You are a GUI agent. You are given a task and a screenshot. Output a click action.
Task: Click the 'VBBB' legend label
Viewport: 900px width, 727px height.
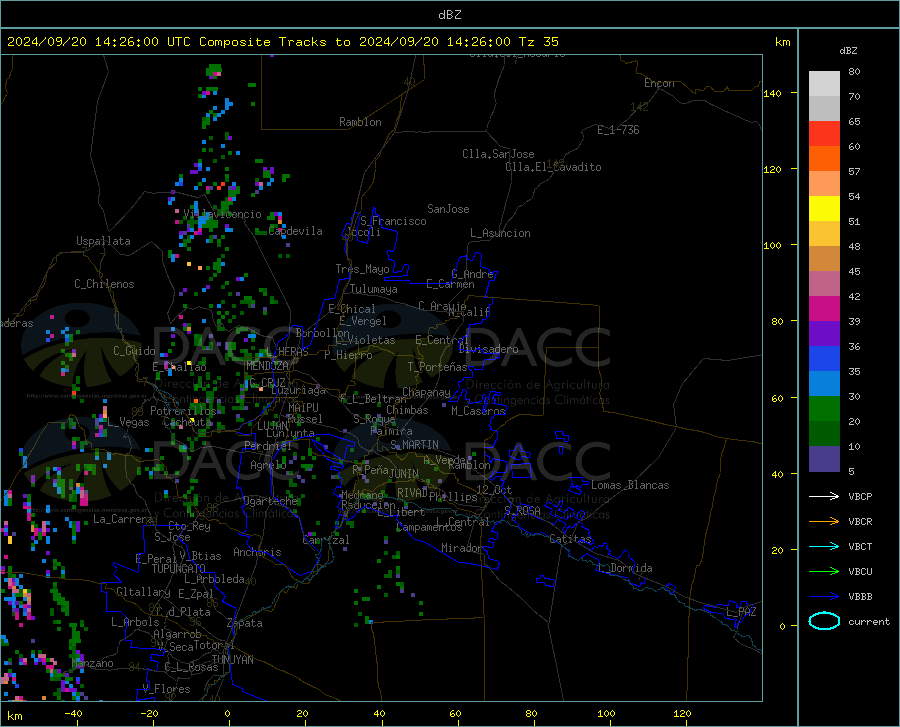click(860, 597)
